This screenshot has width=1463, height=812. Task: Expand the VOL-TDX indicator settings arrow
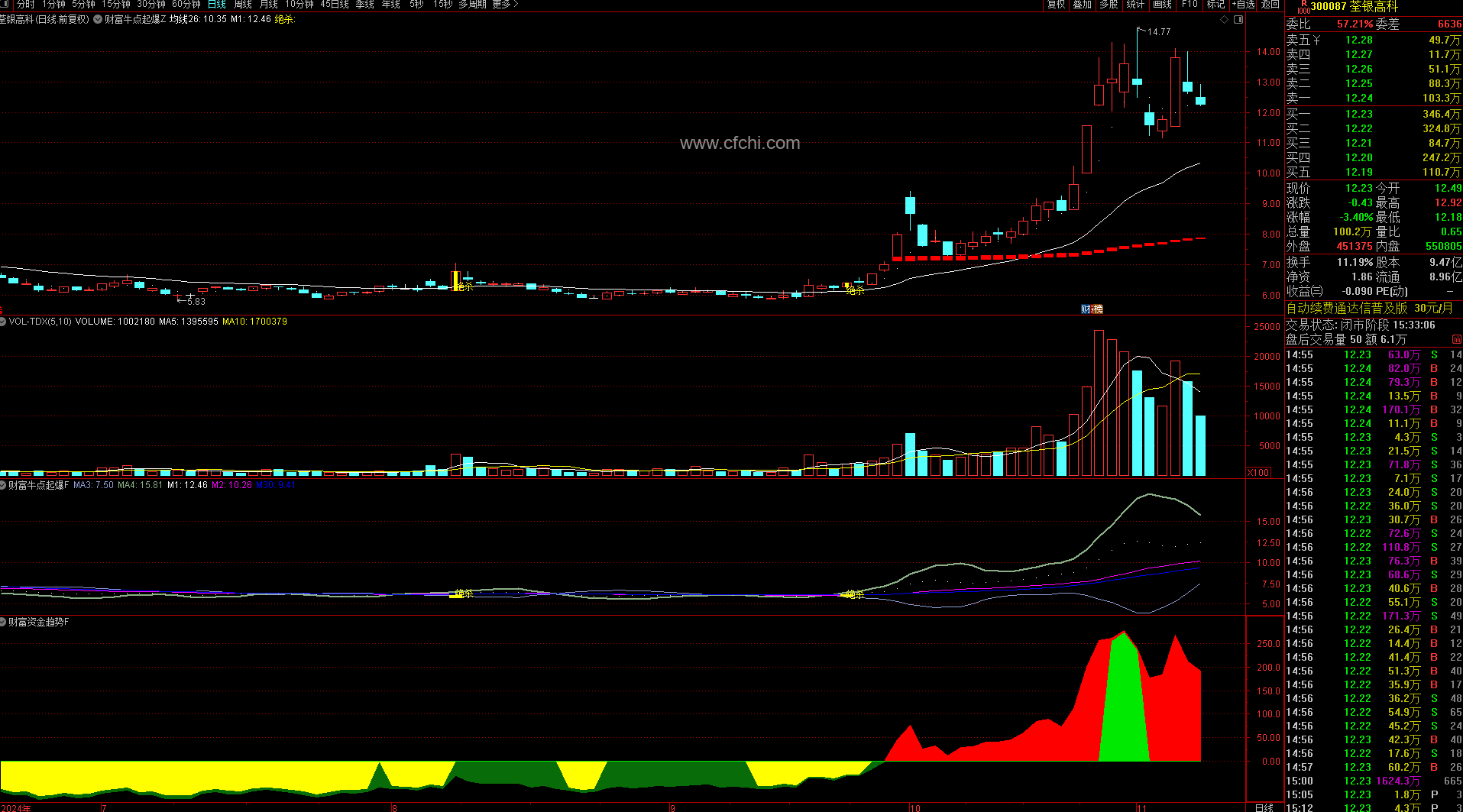point(3,322)
